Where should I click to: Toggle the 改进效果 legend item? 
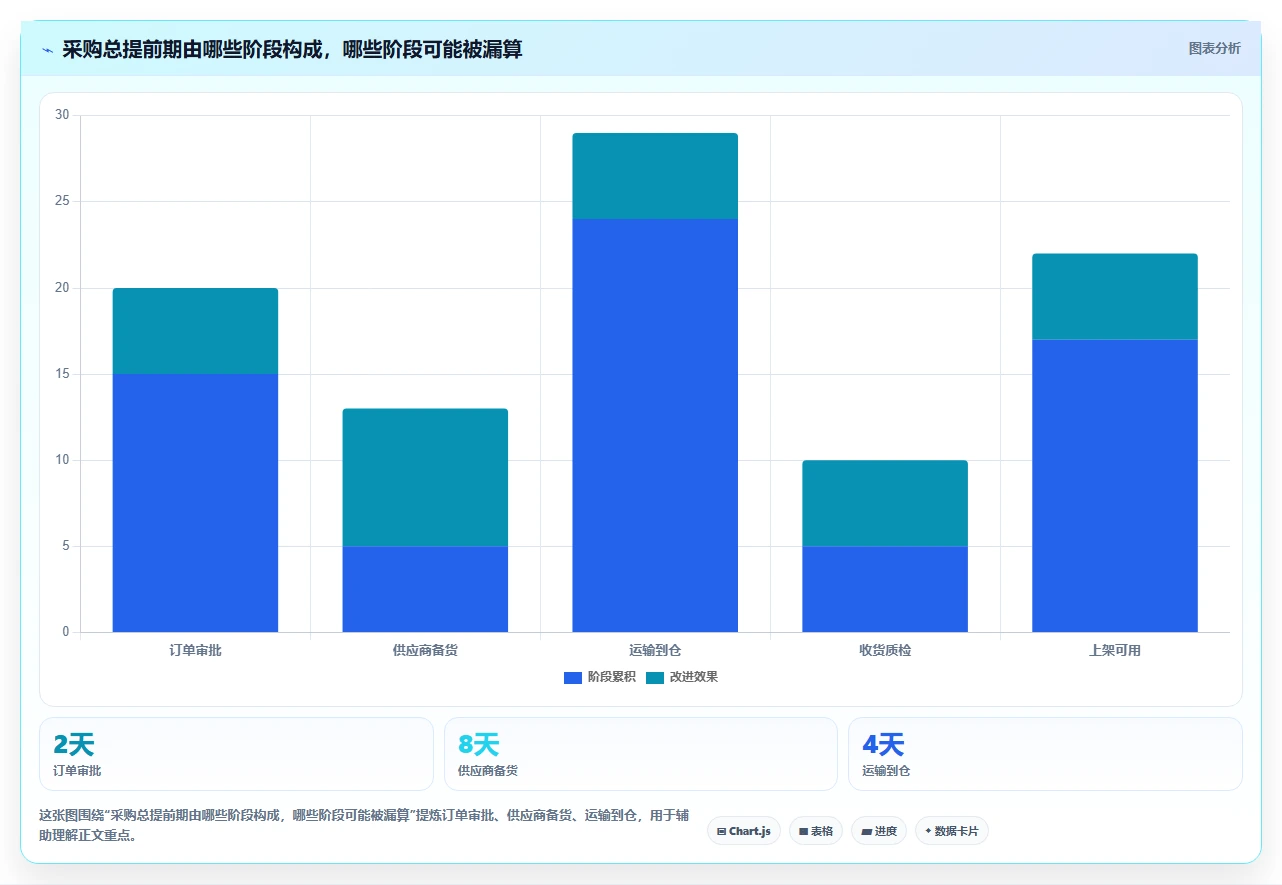682,677
